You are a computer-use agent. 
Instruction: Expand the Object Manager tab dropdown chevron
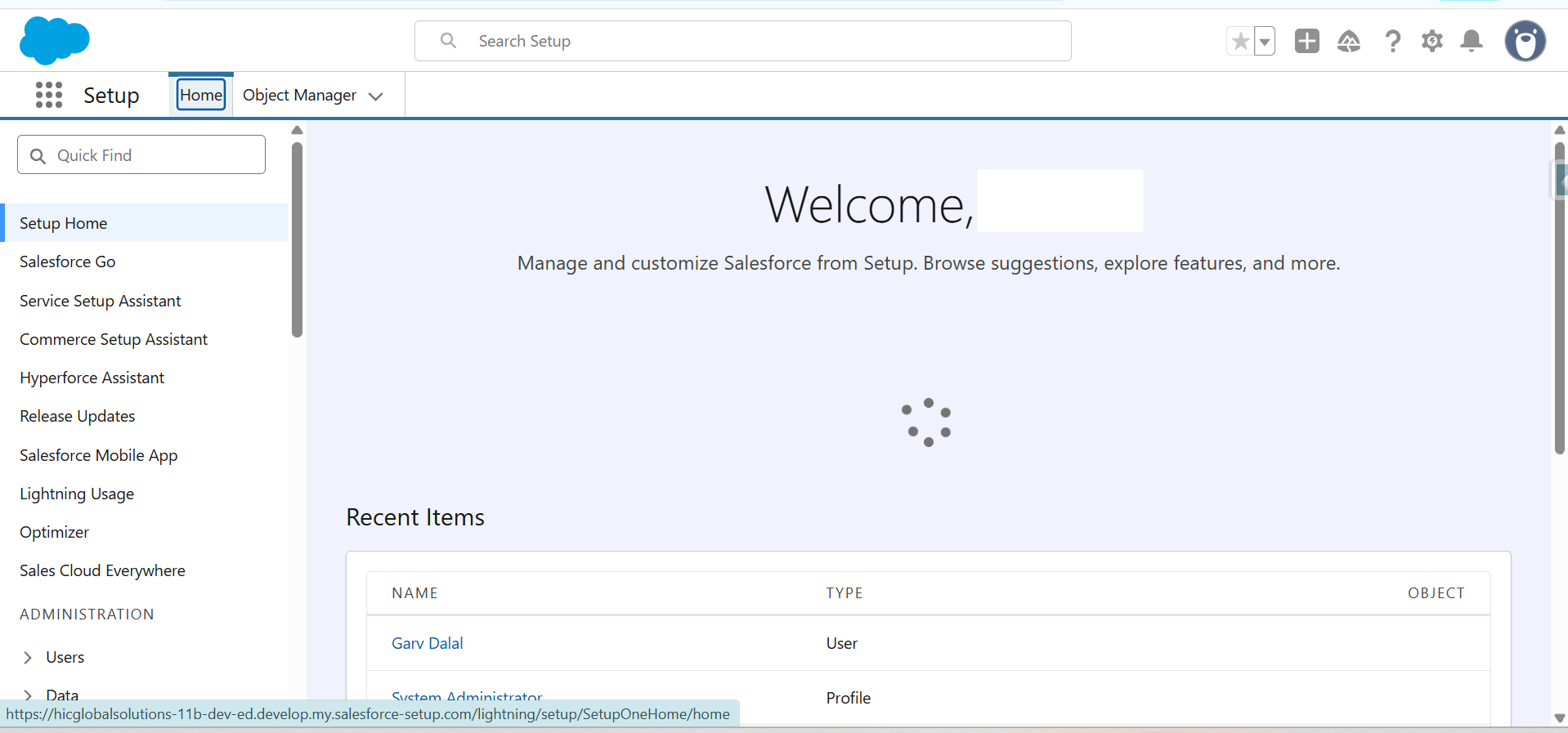[376, 96]
